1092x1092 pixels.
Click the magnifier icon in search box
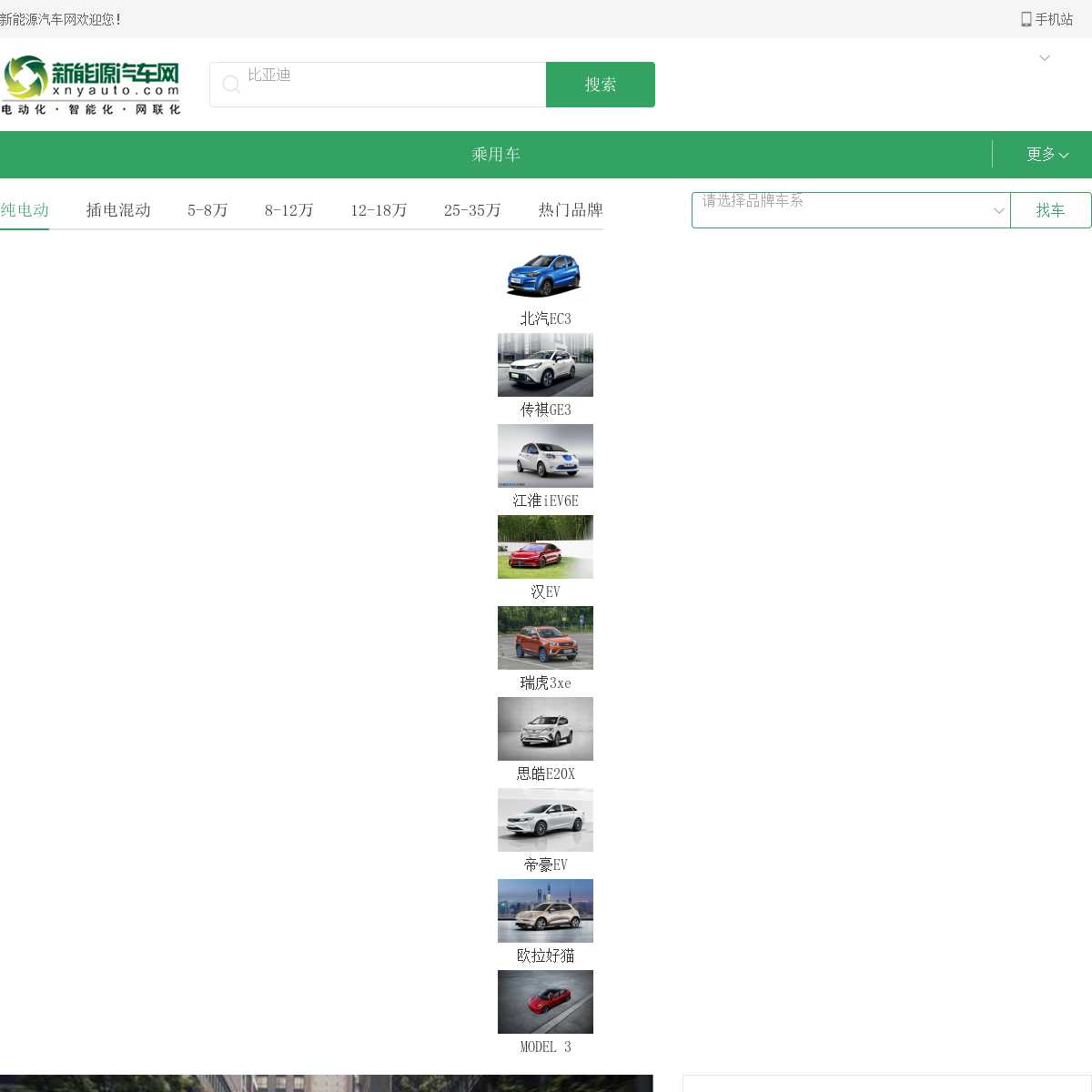[231, 85]
